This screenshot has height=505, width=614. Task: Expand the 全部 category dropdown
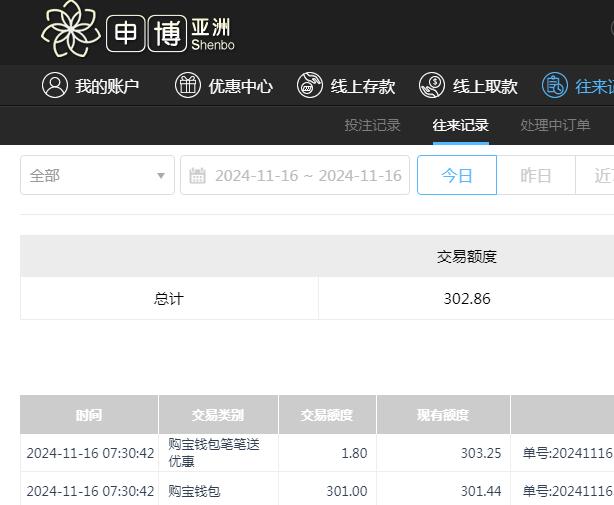(x=98, y=175)
